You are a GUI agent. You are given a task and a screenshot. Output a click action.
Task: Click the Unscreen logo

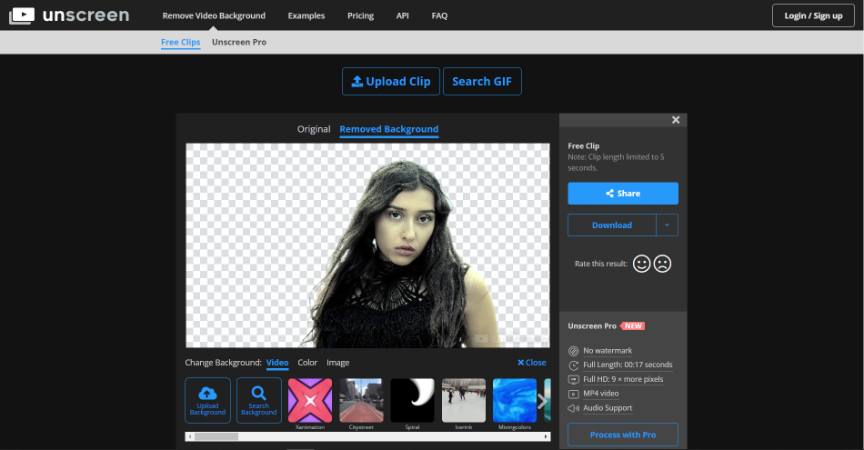tap(69, 15)
